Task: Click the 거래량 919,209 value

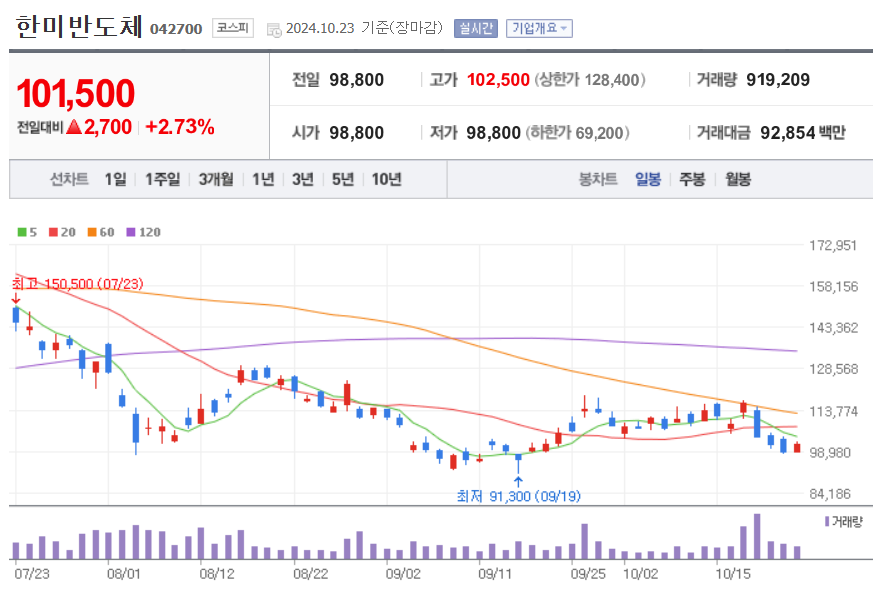Action: pos(778,80)
